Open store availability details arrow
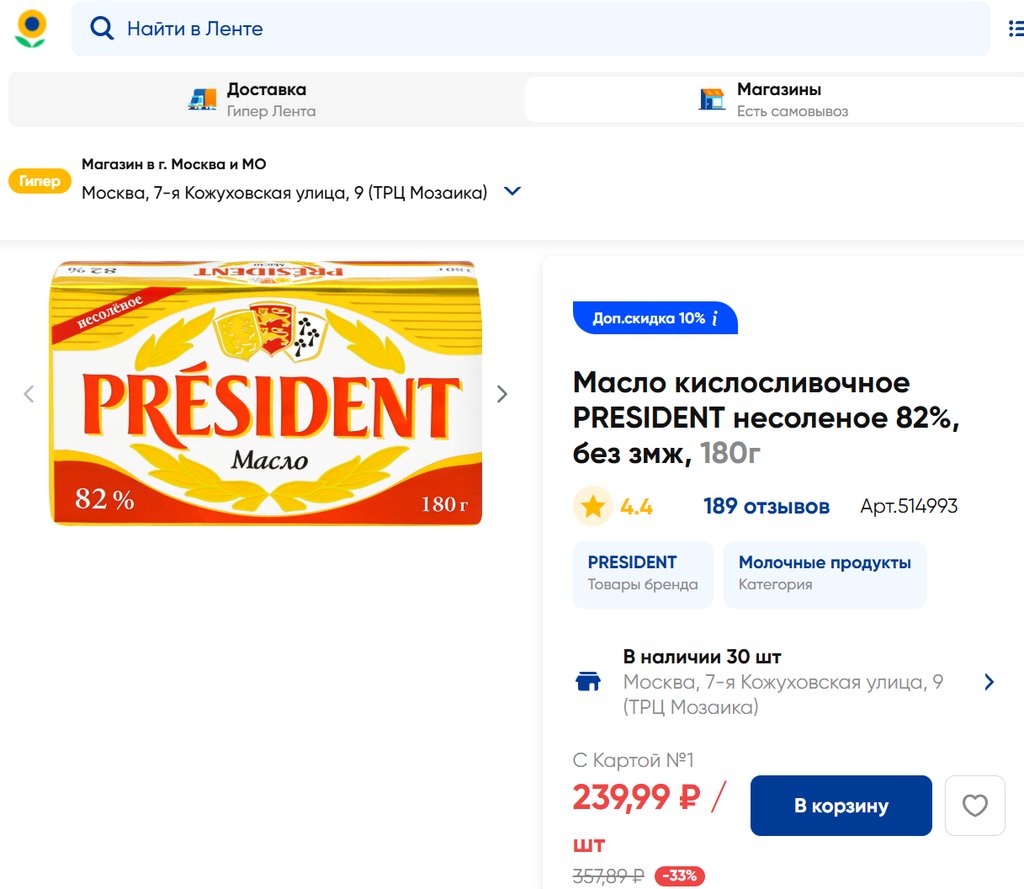Image resolution: width=1024 pixels, height=889 pixels. click(x=989, y=682)
